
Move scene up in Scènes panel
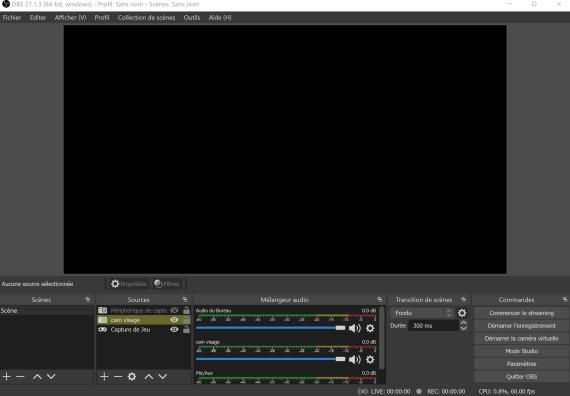point(37,377)
